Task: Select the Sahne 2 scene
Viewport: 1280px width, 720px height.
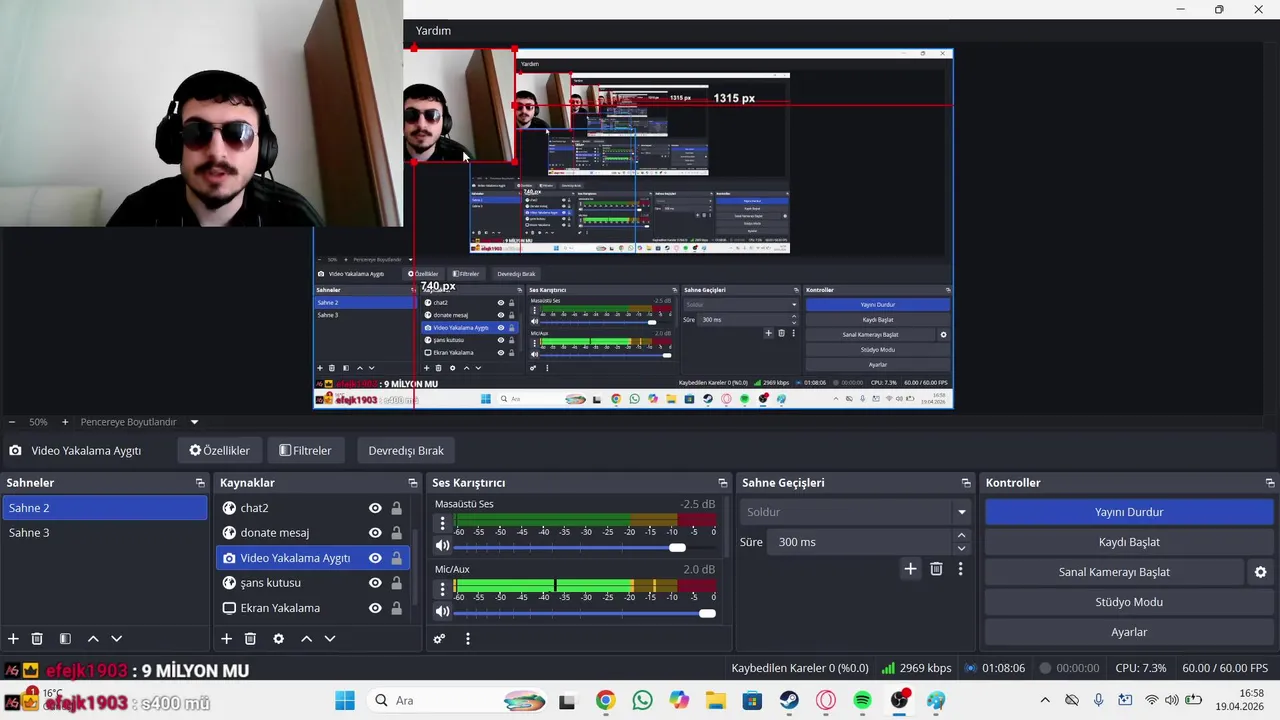Action: [x=104, y=508]
